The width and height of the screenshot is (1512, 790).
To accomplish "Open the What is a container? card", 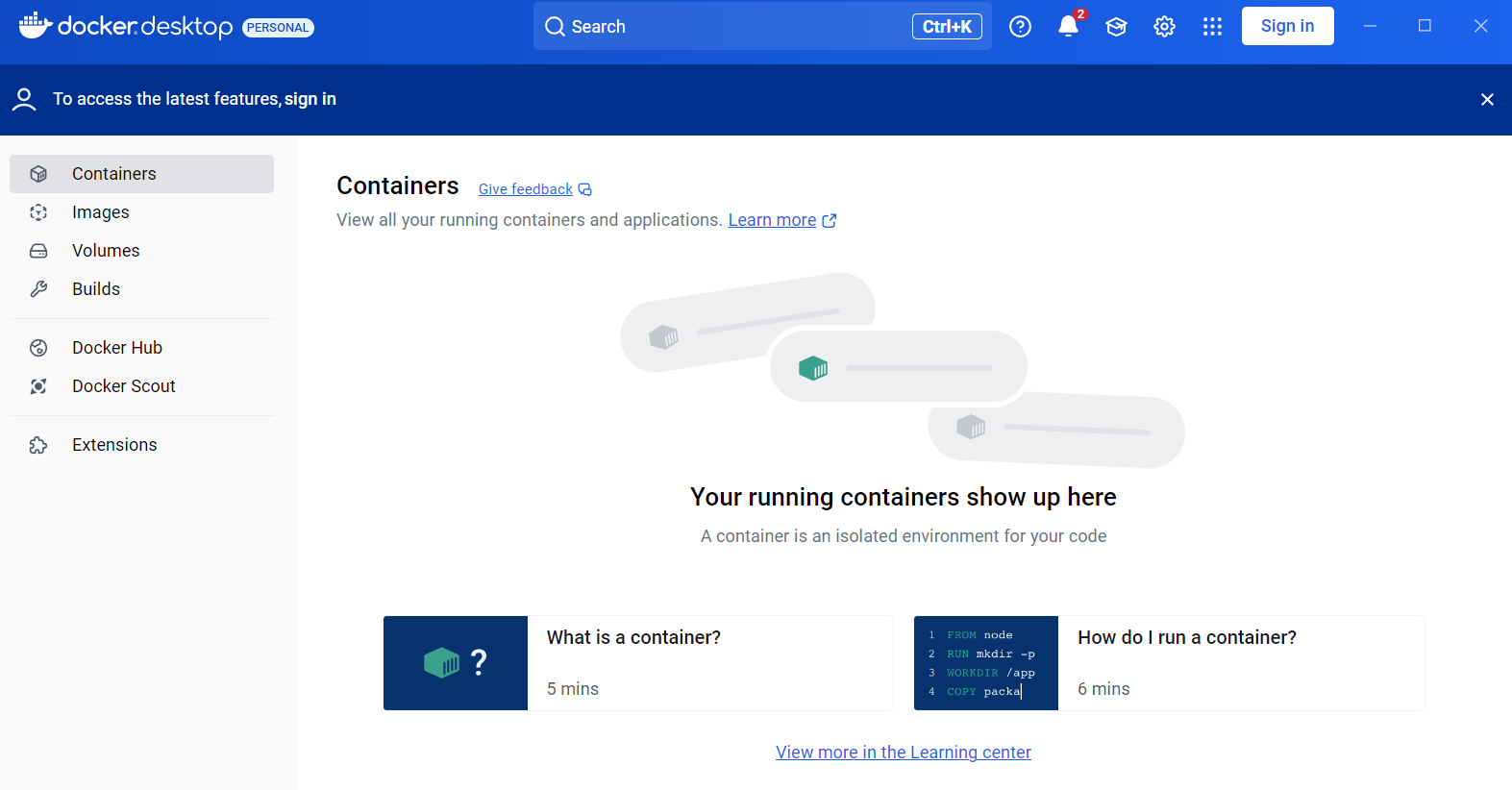I will [x=638, y=663].
